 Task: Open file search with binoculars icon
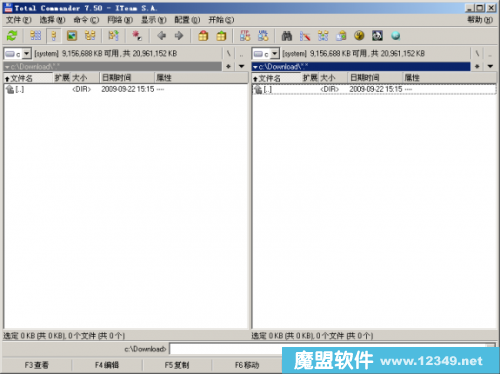[287, 36]
